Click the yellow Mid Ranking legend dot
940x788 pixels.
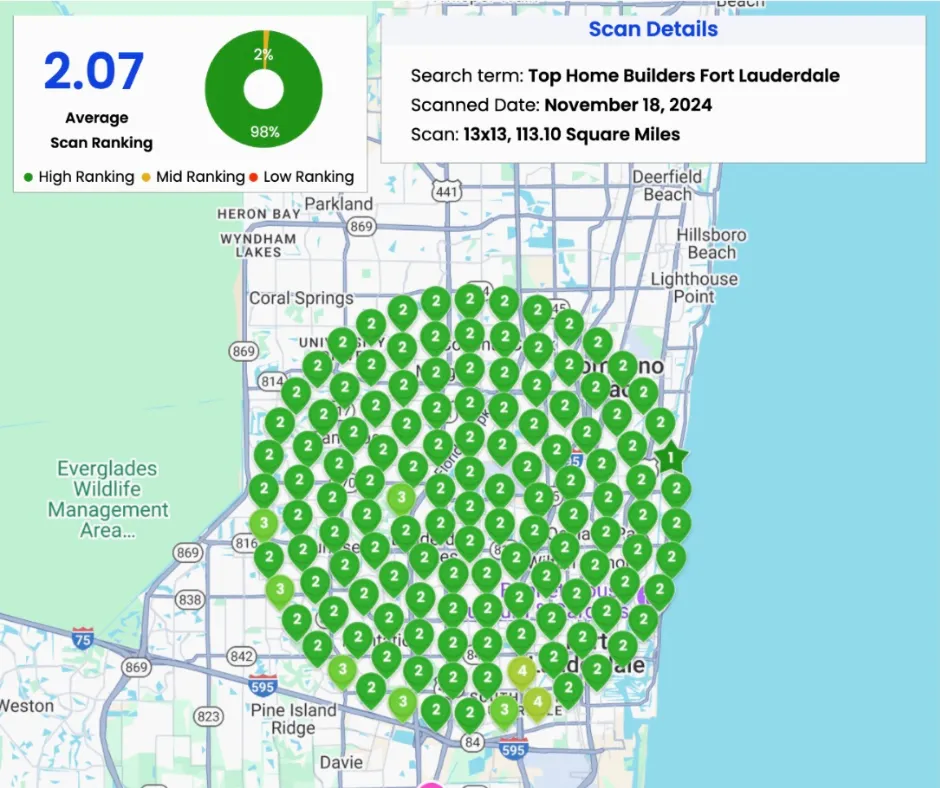click(x=146, y=177)
